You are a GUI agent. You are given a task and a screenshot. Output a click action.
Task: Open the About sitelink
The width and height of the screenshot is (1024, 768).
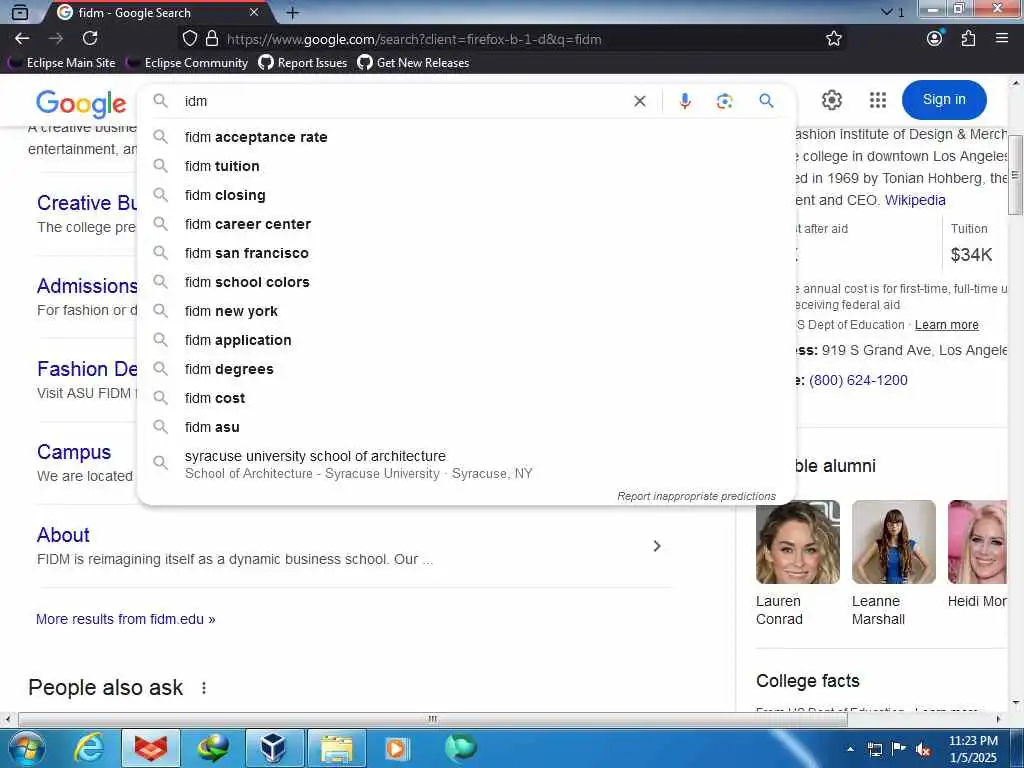point(63,535)
